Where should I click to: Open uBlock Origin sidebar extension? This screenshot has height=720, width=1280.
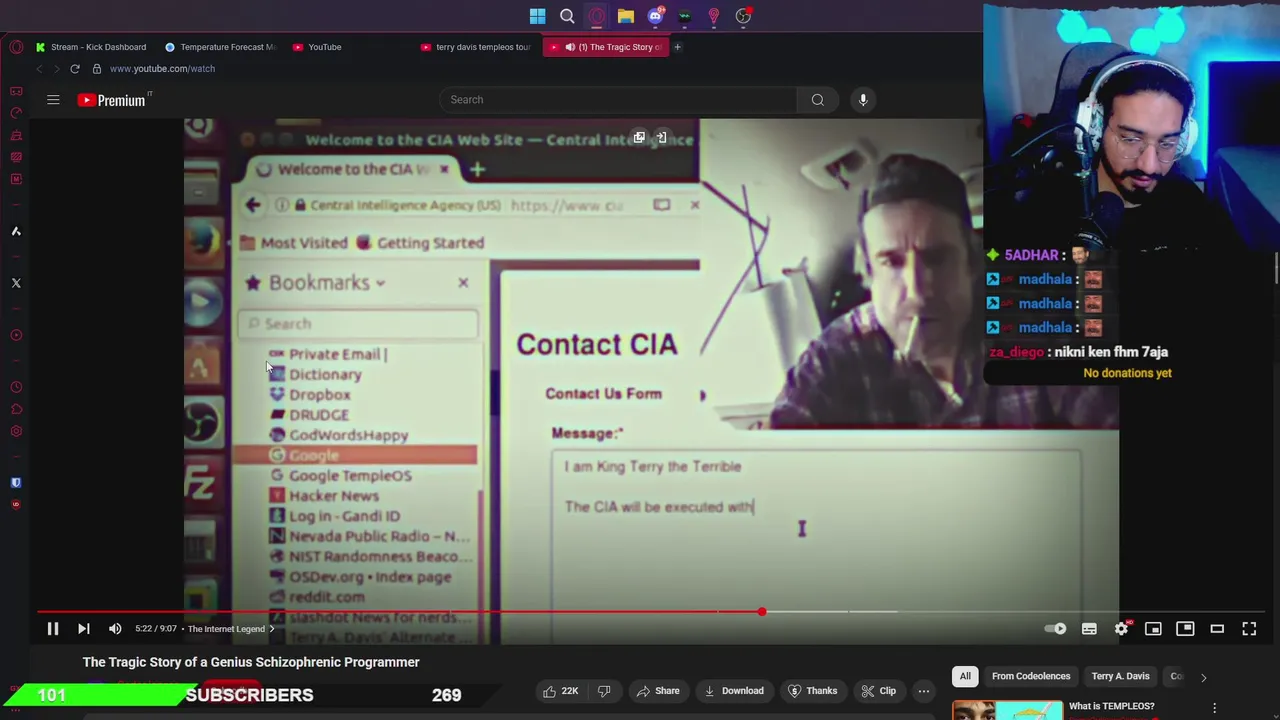16,504
